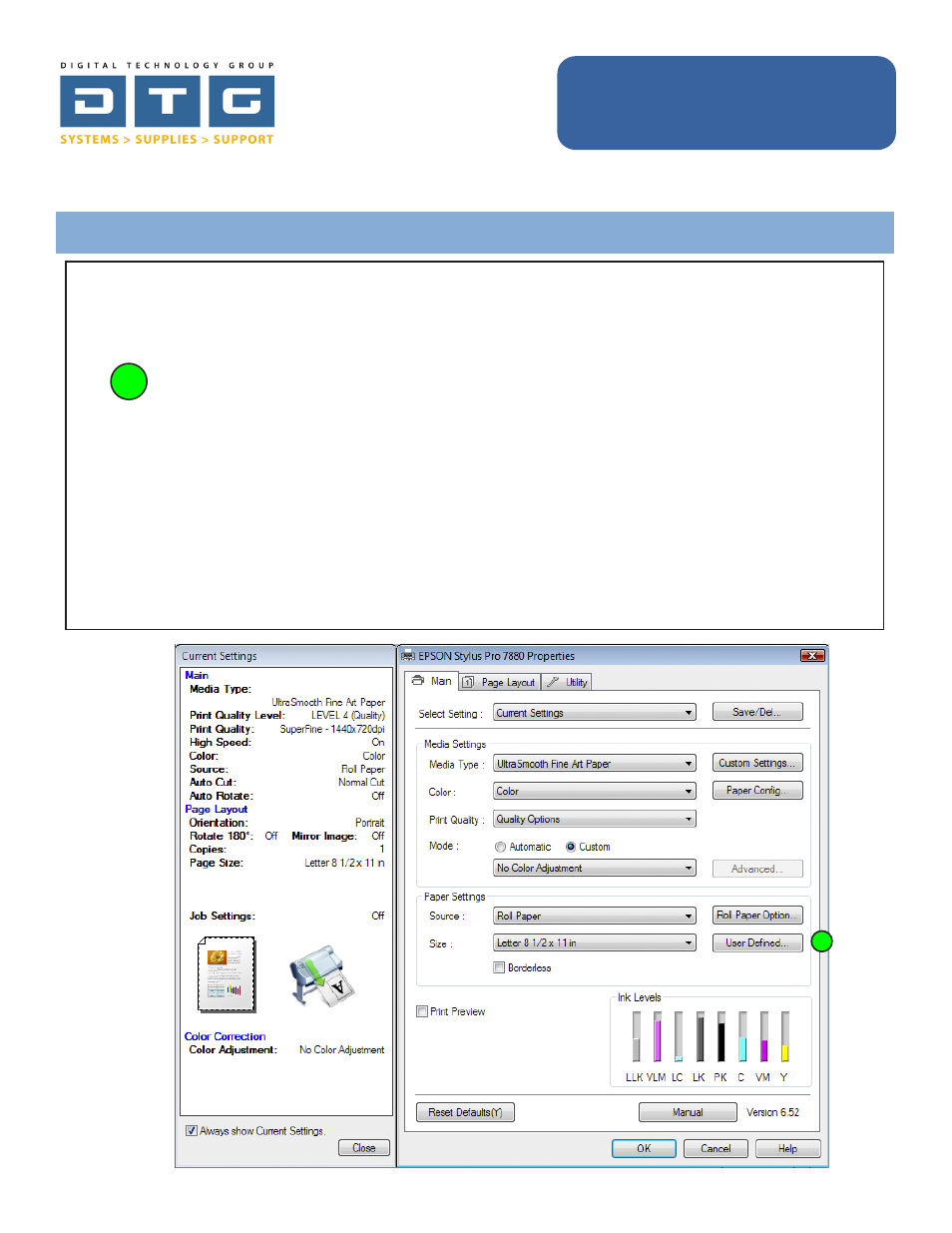Viewport: 952px width, 1233px height.
Task: Click the Y yellow ink level bar
Action: coord(785,1036)
